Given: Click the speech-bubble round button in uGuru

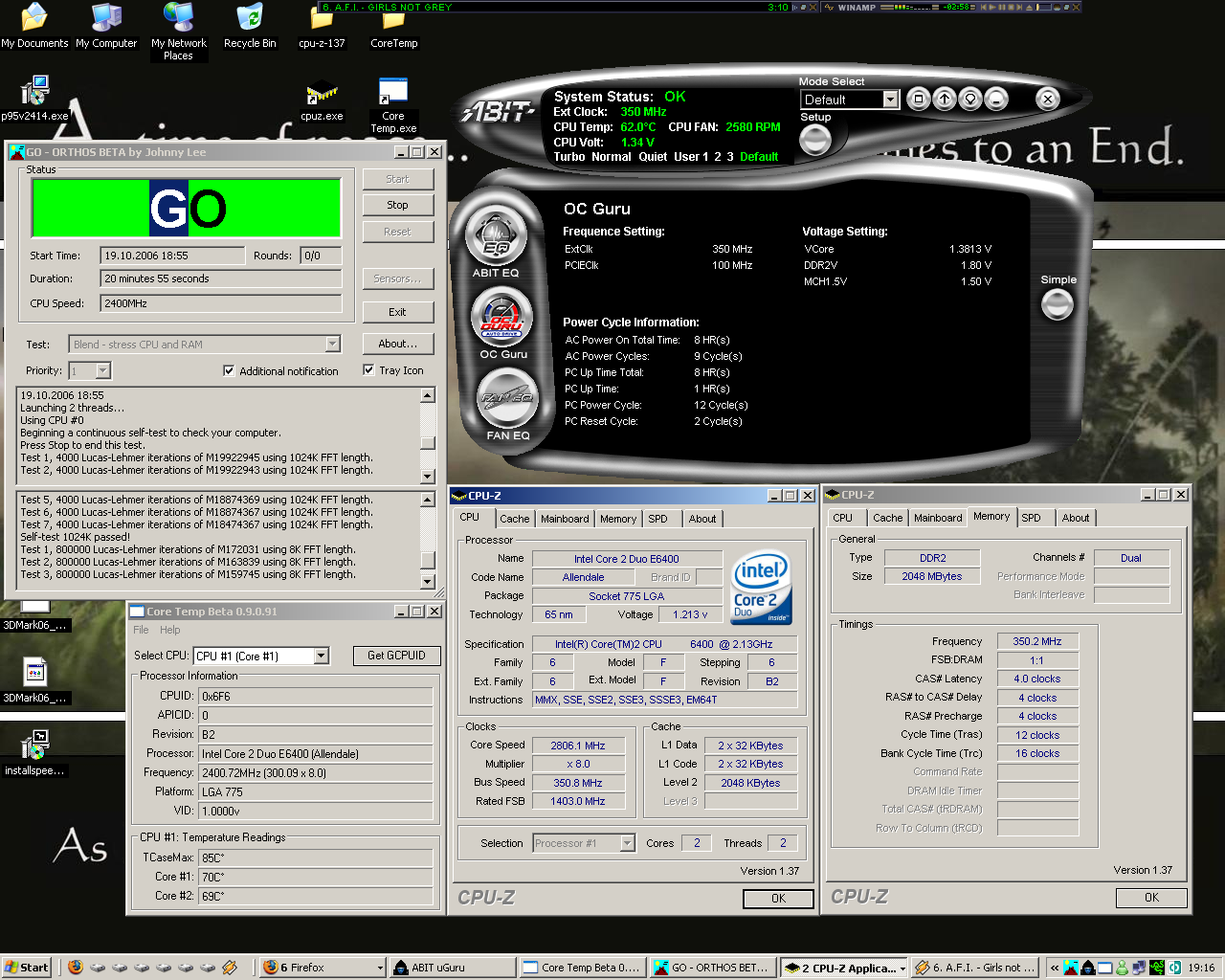Looking at the screenshot, I should click(x=970, y=99).
